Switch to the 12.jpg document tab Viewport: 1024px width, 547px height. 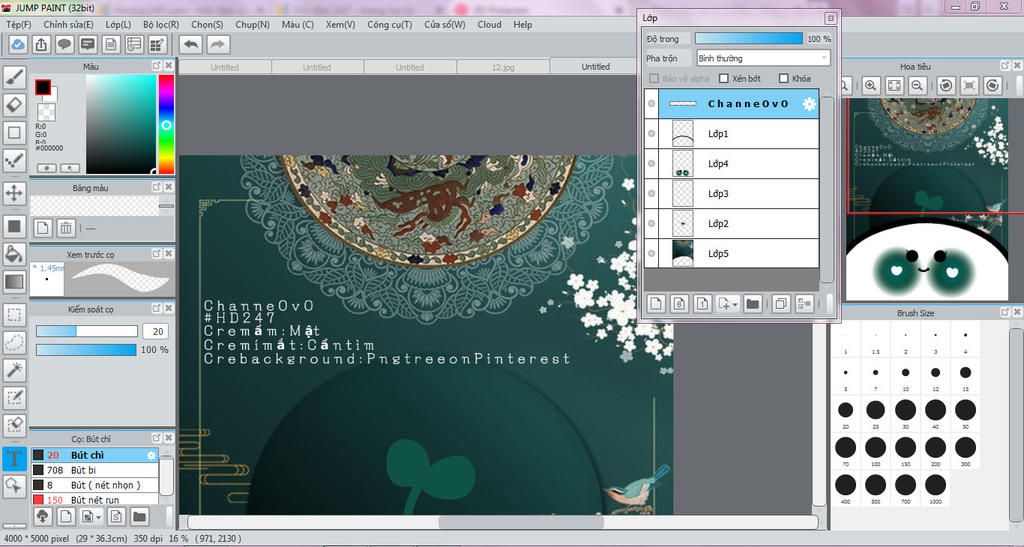(x=503, y=67)
